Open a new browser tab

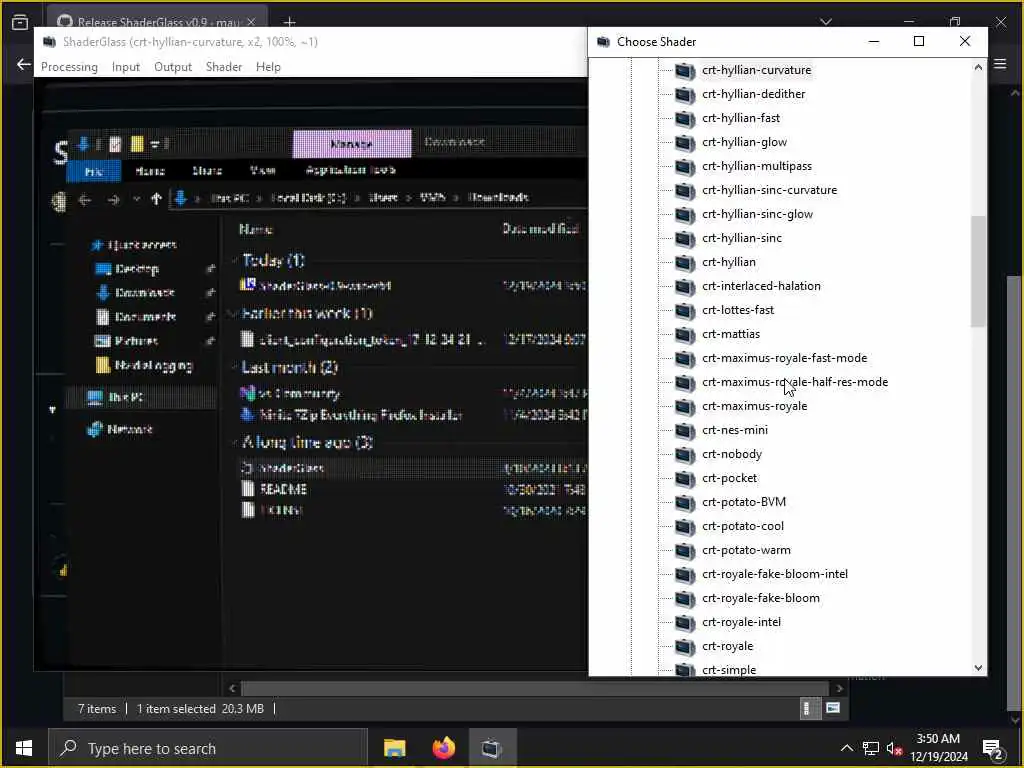coord(289,22)
